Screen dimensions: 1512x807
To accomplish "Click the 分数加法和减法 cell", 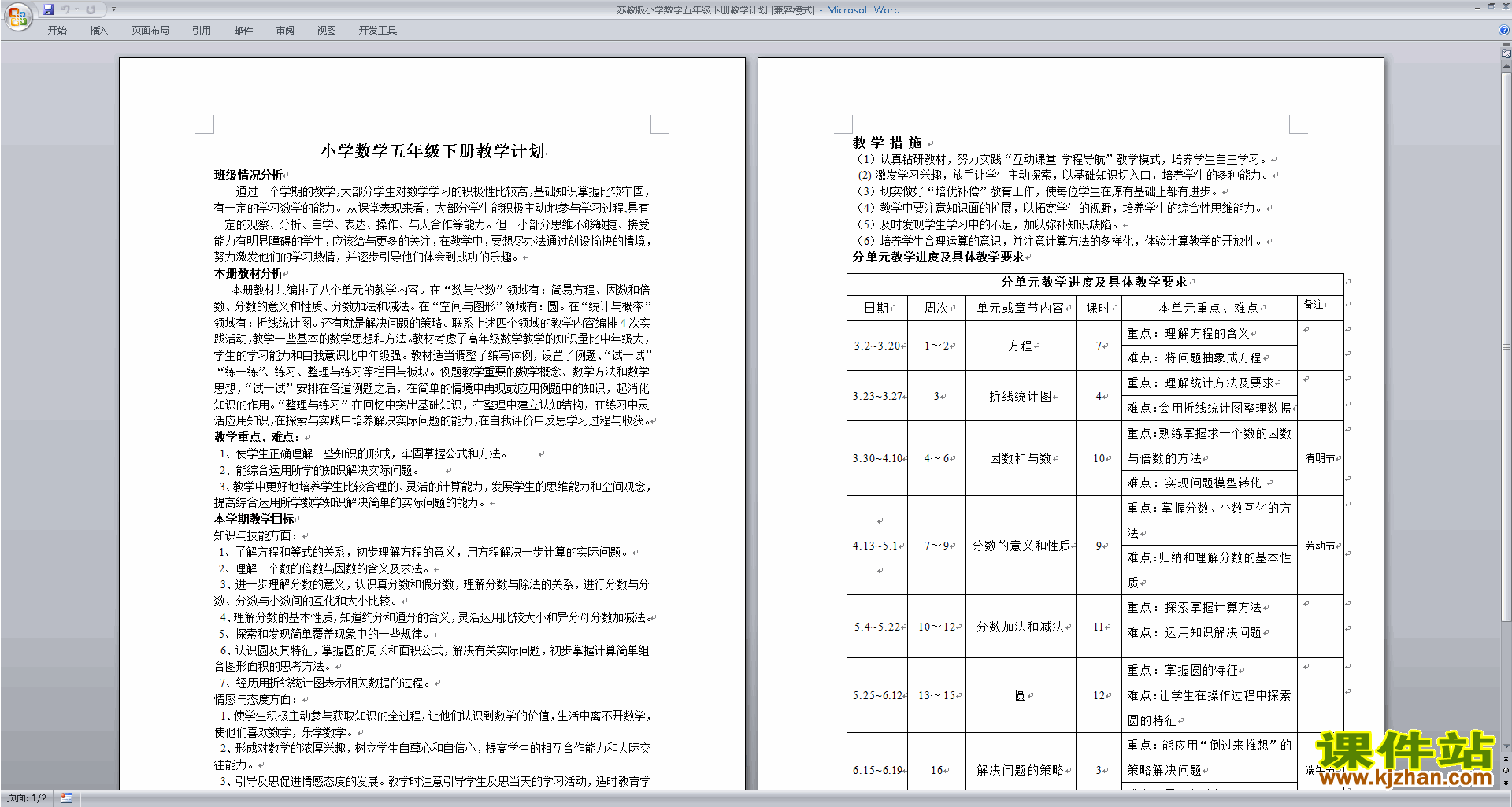I will pos(1021,627).
